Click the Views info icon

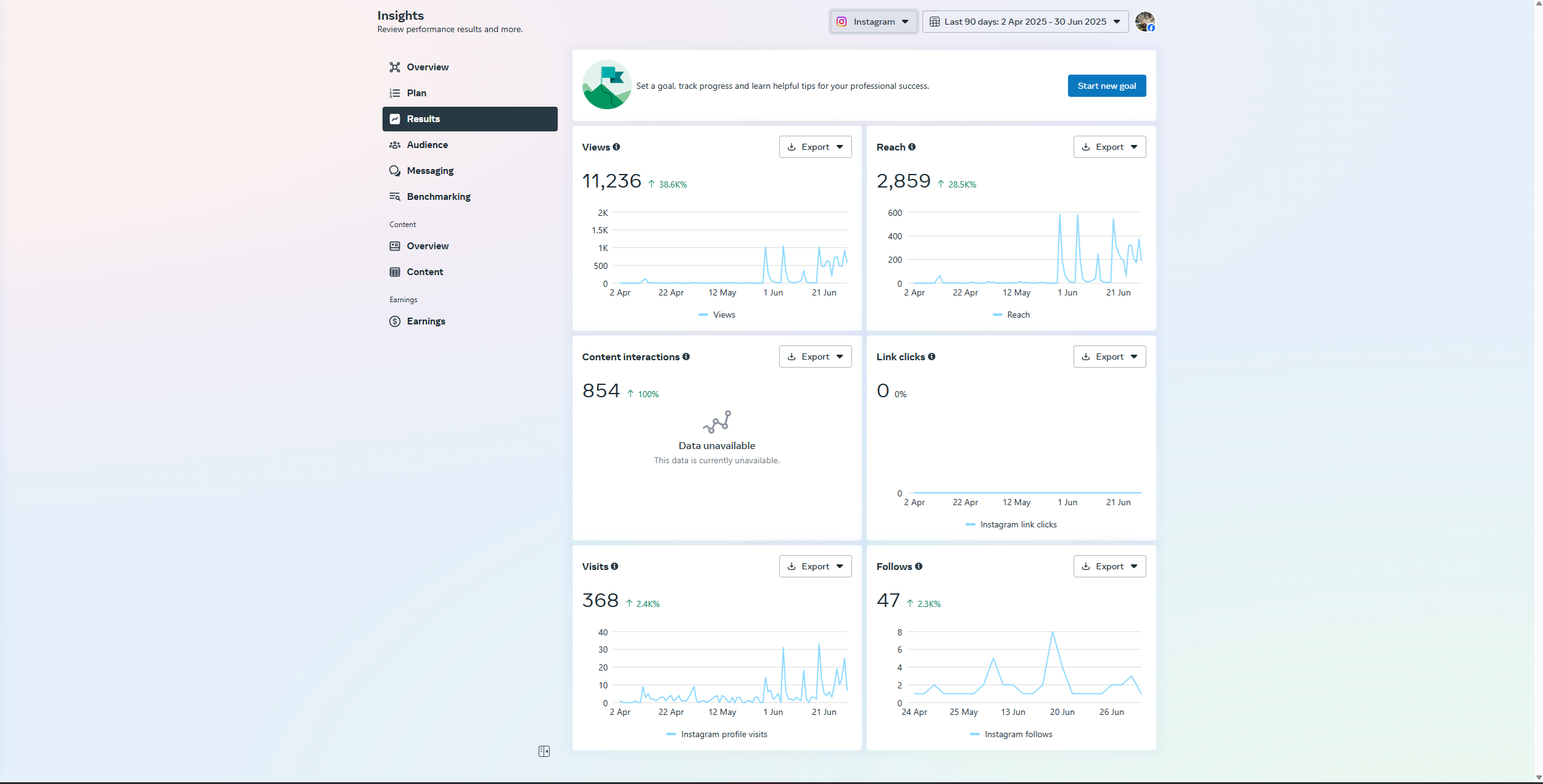point(616,147)
